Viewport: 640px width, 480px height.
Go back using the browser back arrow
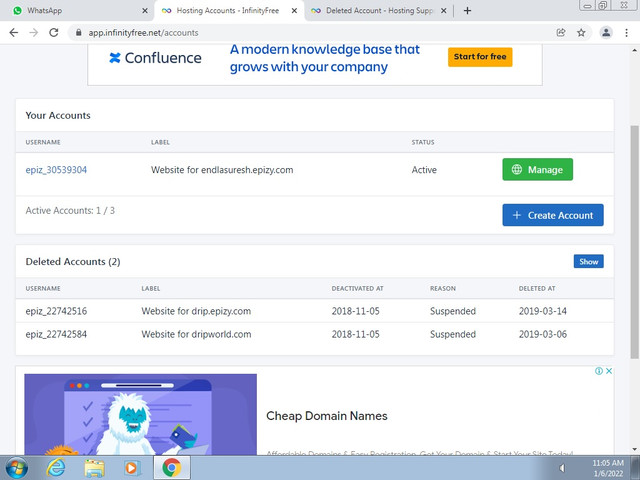[x=14, y=33]
